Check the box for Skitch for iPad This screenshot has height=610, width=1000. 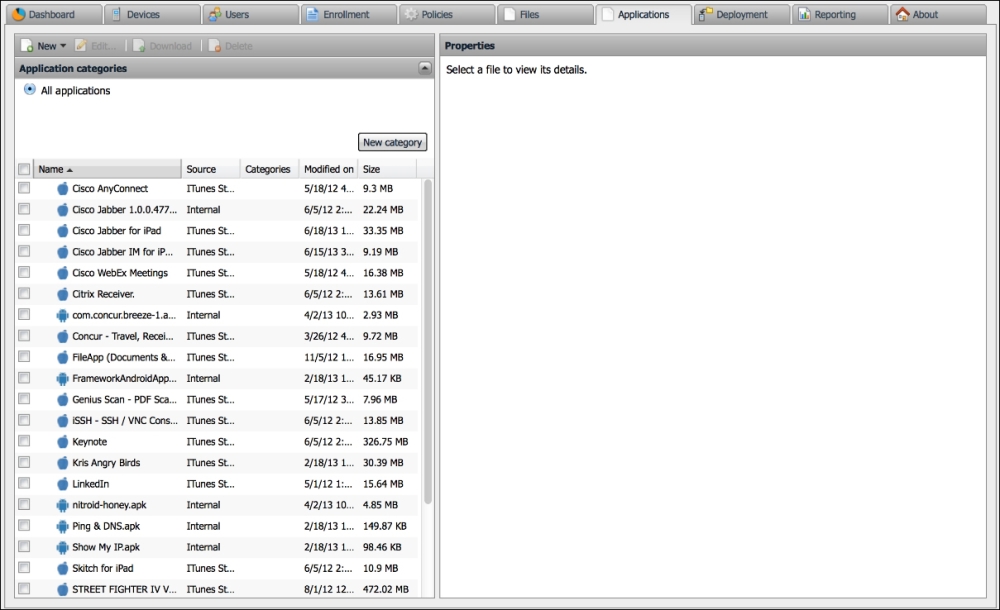coord(24,567)
